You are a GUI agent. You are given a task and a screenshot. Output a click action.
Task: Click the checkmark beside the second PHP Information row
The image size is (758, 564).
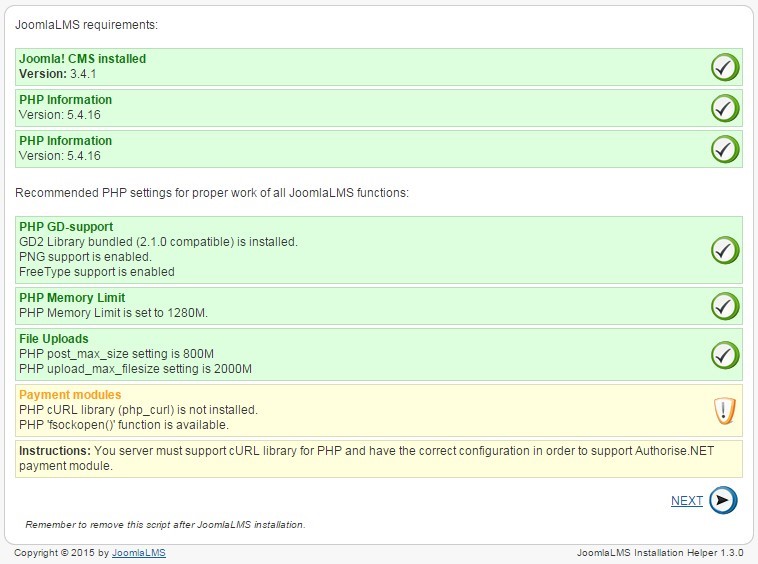725,149
